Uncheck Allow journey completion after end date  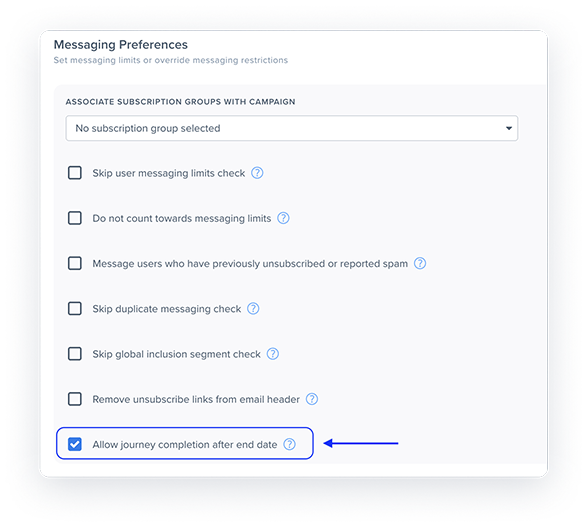(75, 444)
